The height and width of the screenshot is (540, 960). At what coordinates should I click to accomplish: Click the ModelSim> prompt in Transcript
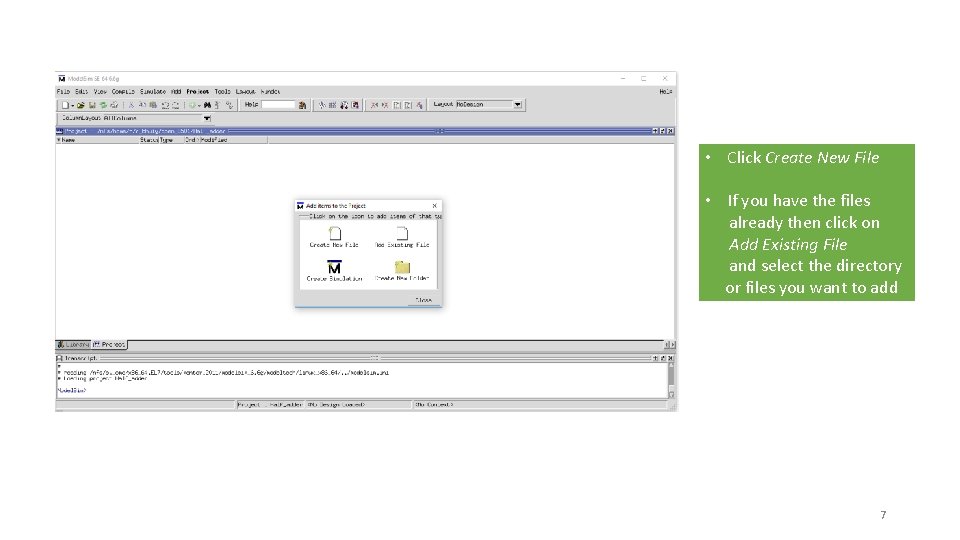tap(72, 390)
